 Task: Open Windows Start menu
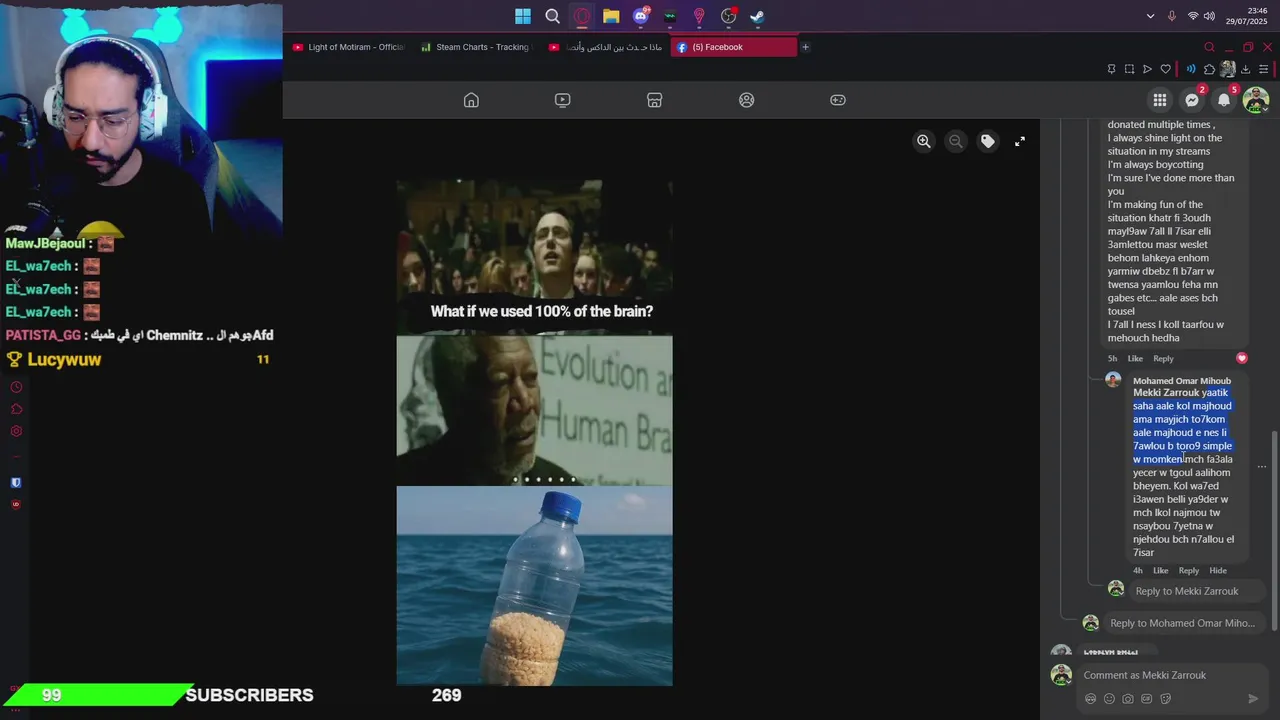(523, 16)
